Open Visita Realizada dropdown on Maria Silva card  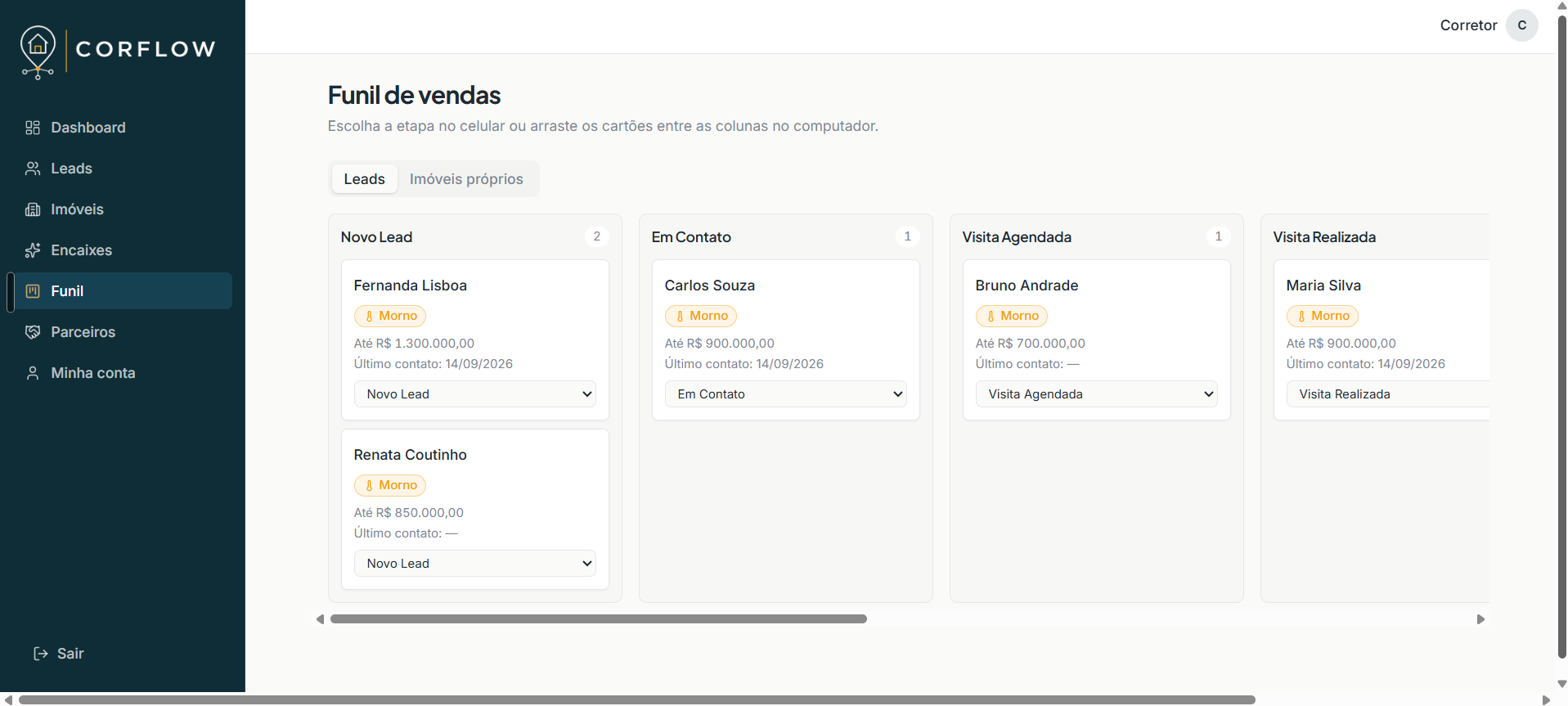point(1388,394)
